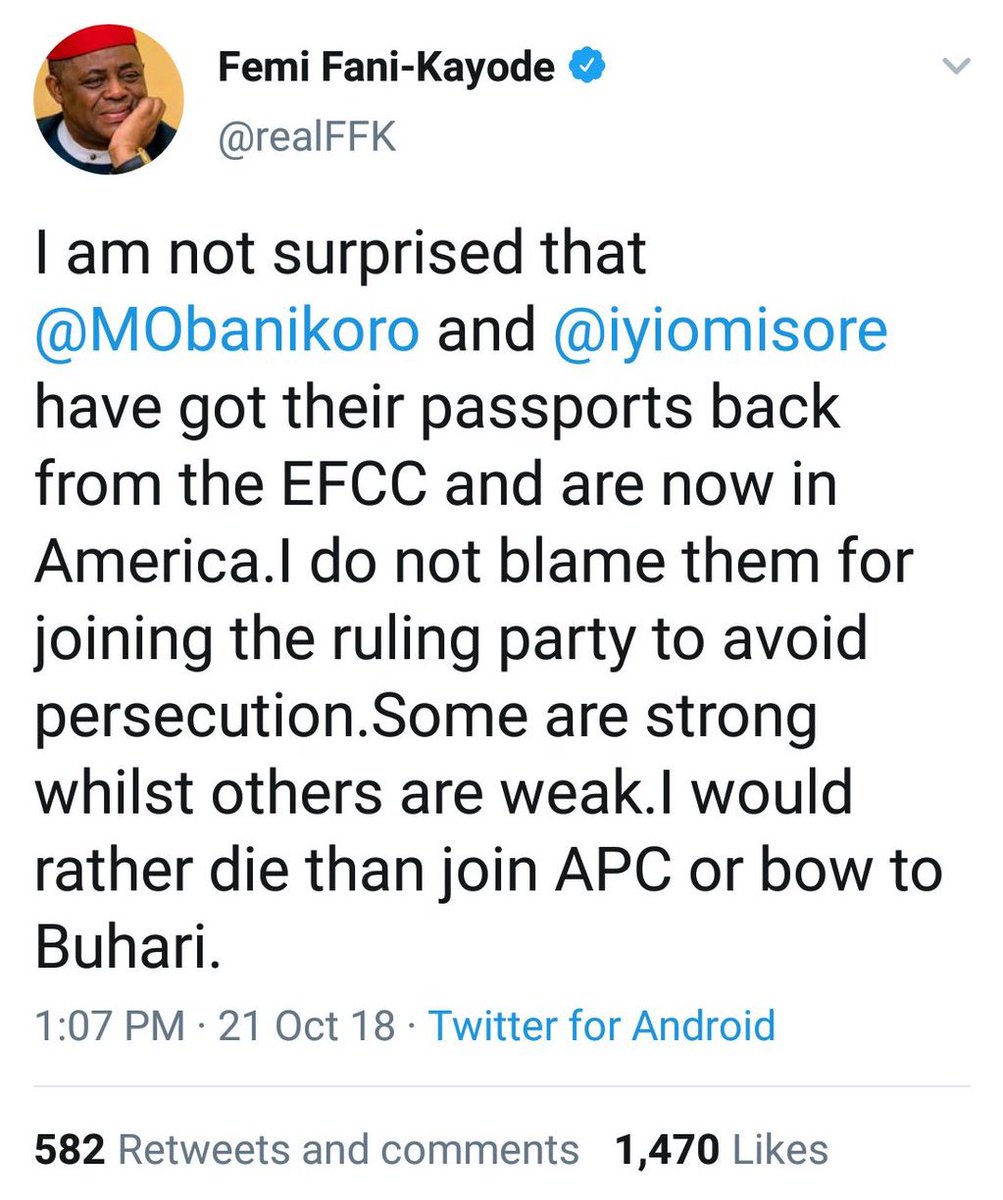The width and height of the screenshot is (1003, 1200).
Task: Click "I am not surprised that" text
Action: [340, 255]
